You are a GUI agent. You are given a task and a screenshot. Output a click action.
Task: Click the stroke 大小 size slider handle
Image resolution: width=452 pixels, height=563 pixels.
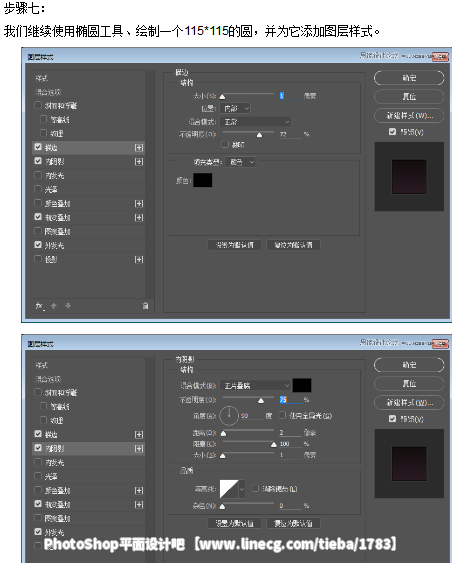223,96
